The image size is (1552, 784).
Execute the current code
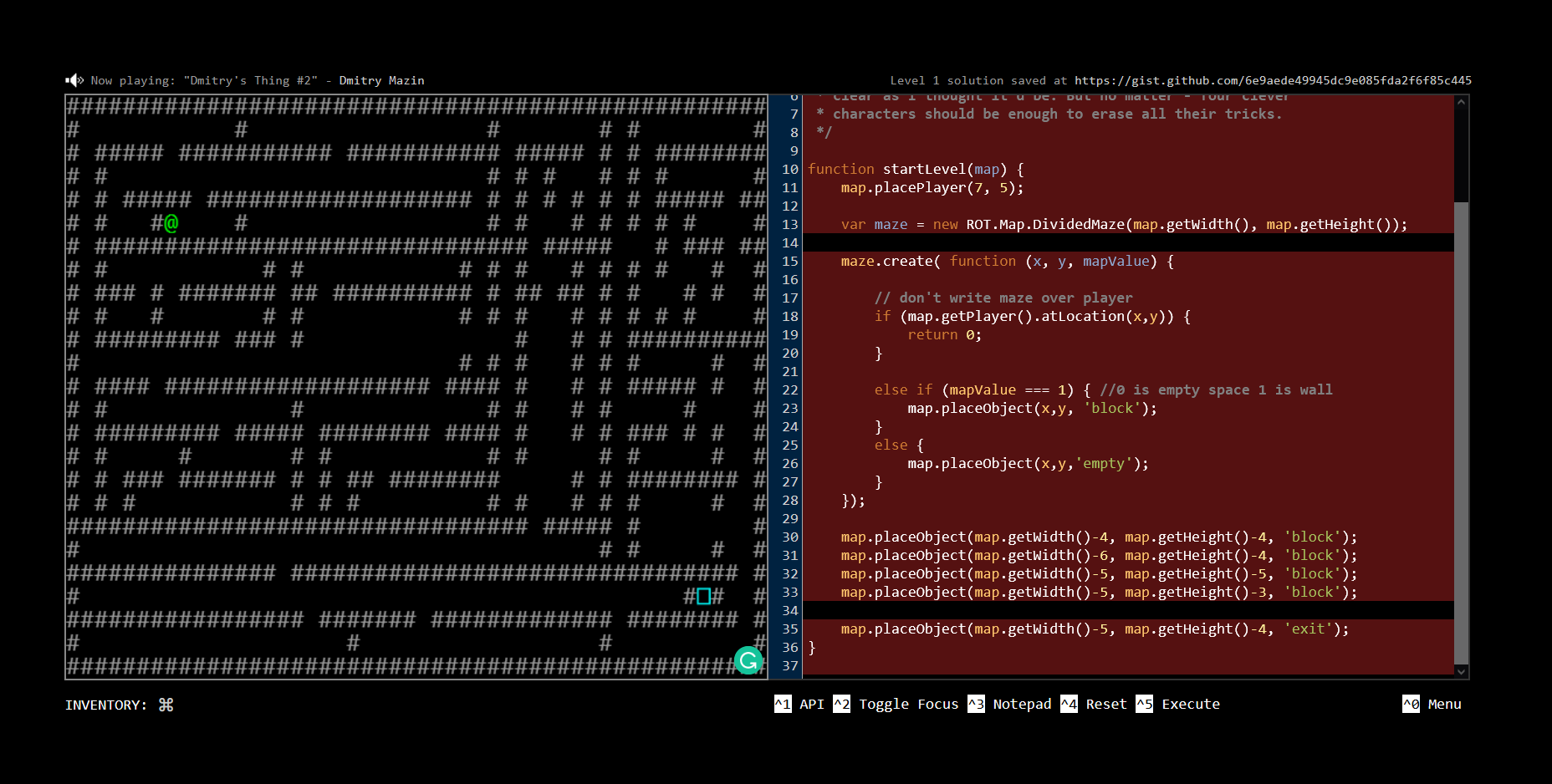(1178, 704)
